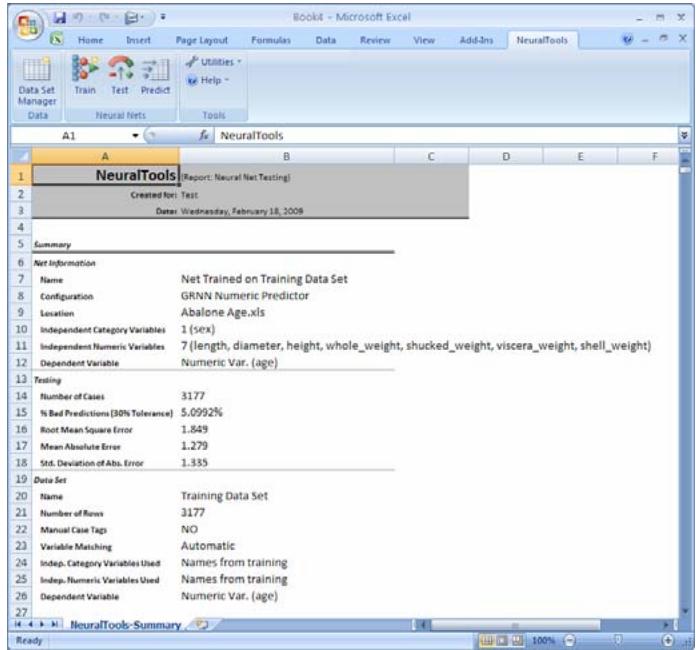
Task: Go to previous sheet navigation arrow
Action: (31, 624)
